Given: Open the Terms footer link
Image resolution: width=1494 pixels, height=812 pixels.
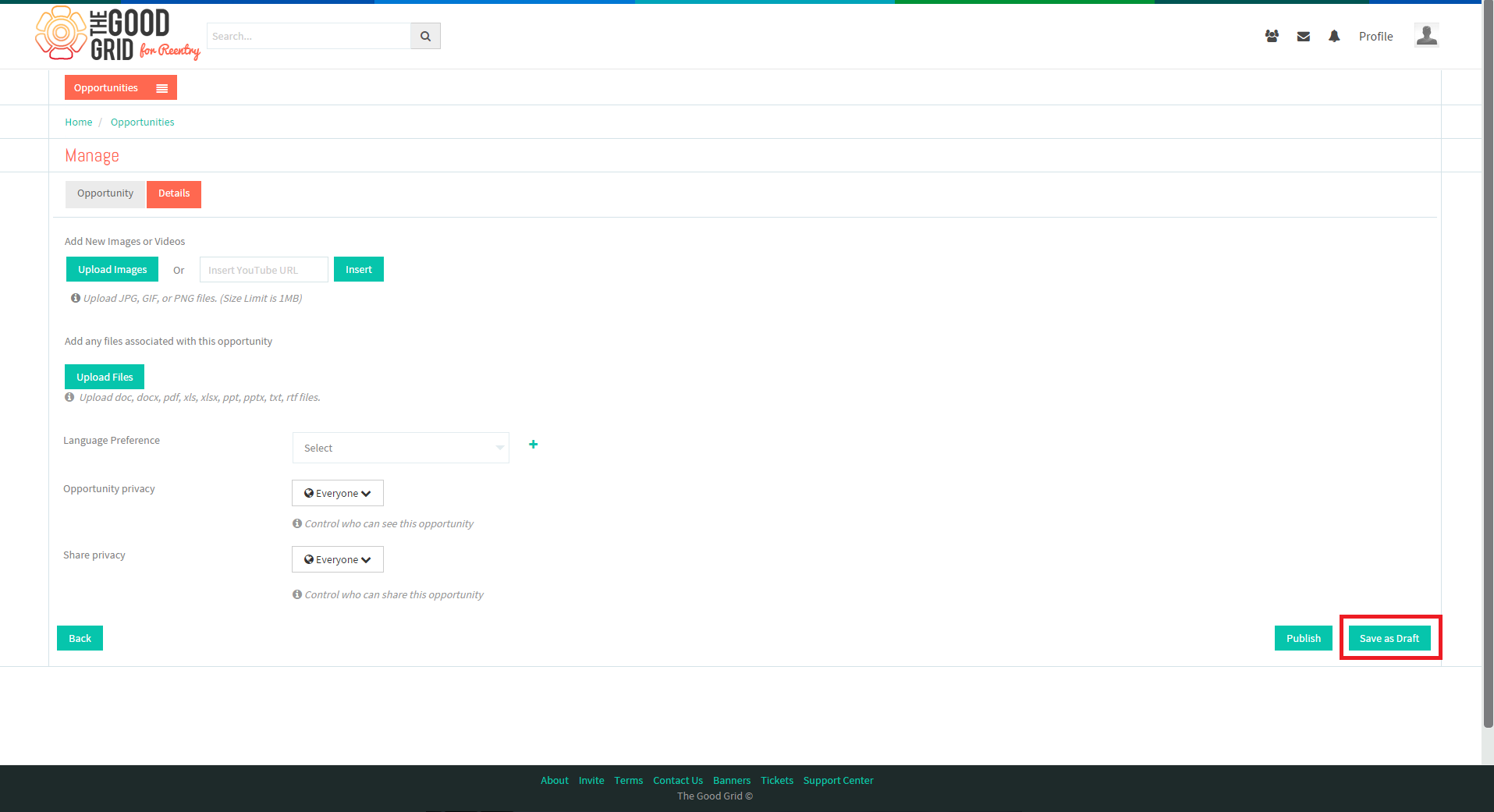Looking at the screenshot, I should (x=629, y=781).
